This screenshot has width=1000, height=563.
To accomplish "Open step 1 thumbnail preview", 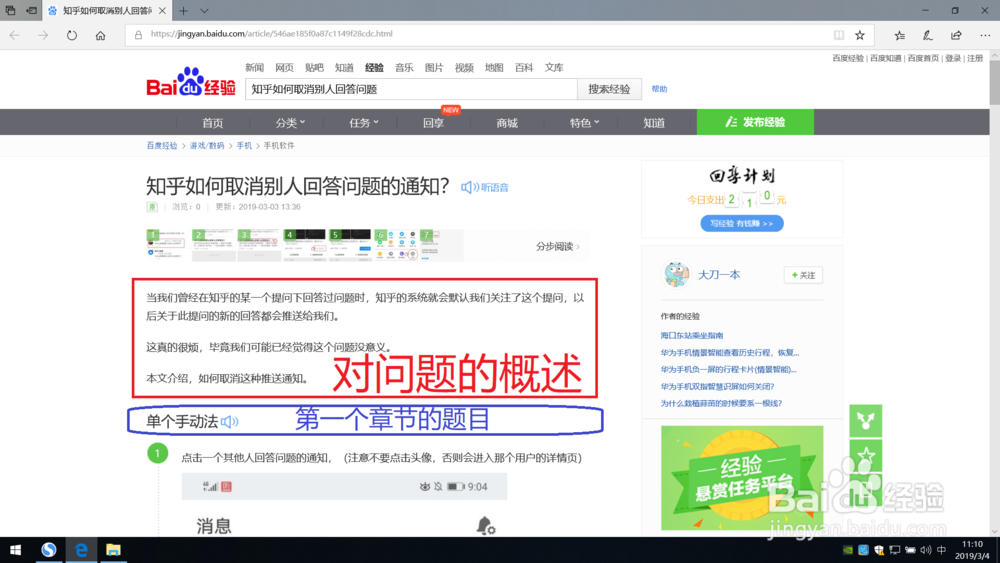I will (168, 245).
